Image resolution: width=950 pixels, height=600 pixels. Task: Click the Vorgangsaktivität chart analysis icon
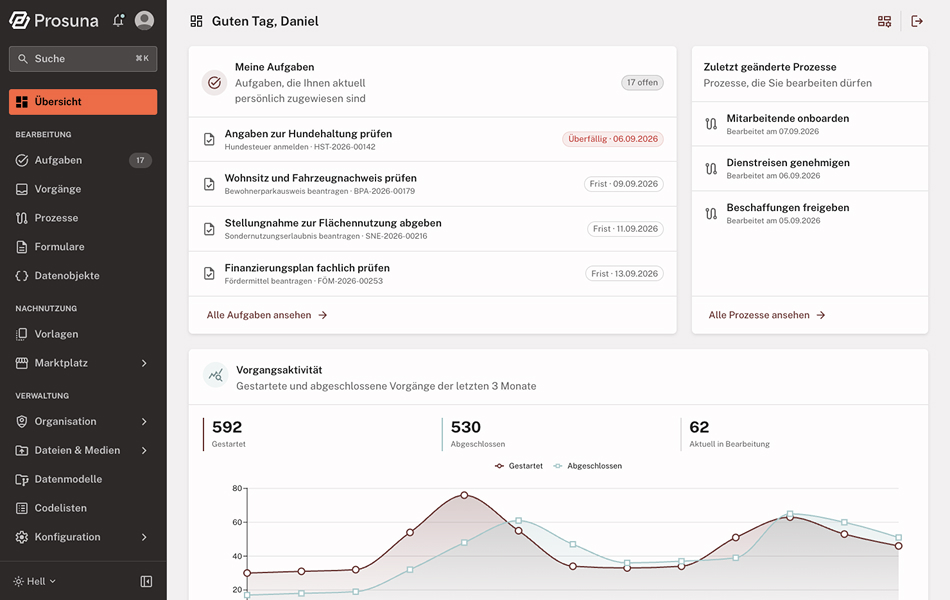pos(215,376)
